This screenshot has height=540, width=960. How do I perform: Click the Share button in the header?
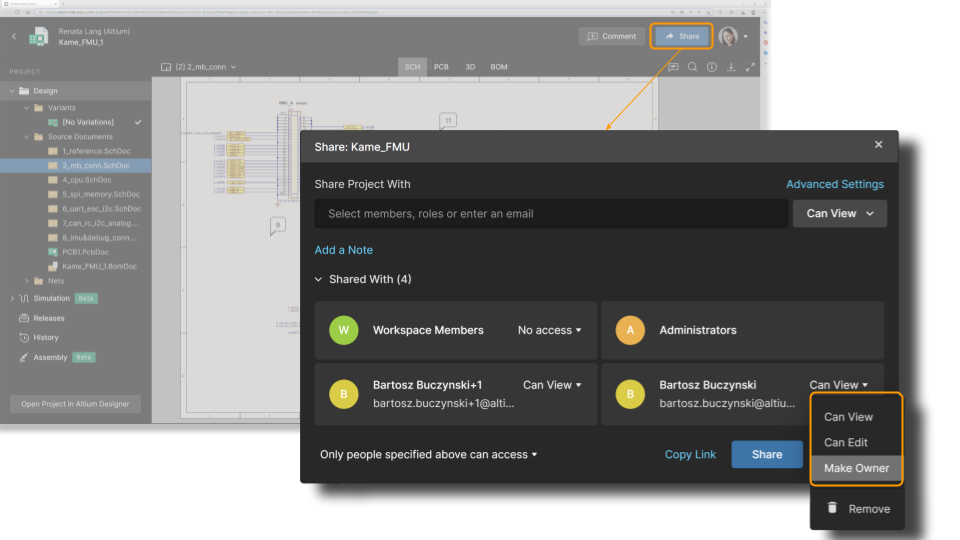[682, 36]
